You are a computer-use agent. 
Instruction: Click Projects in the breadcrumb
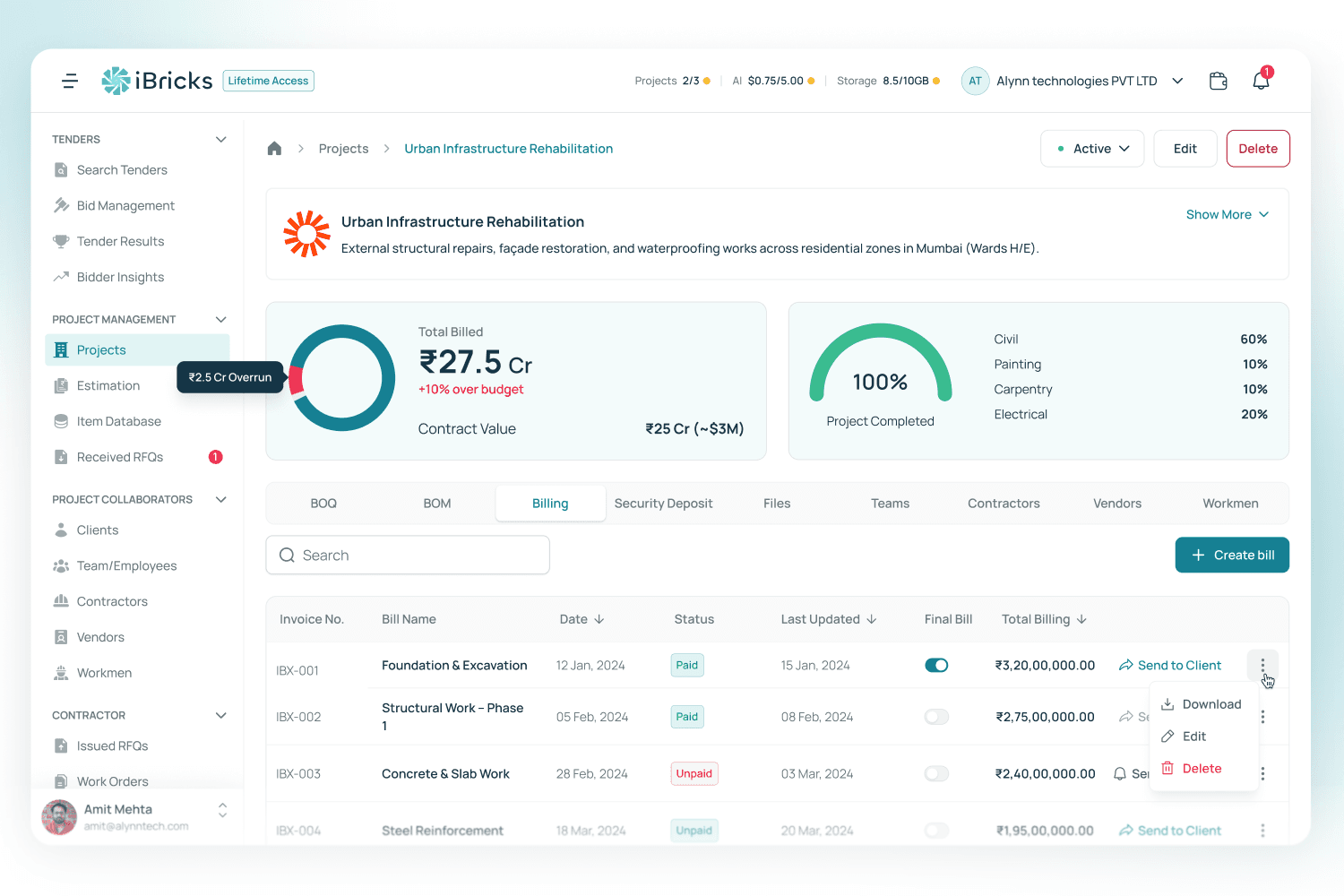pyautogui.click(x=344, y=149)
